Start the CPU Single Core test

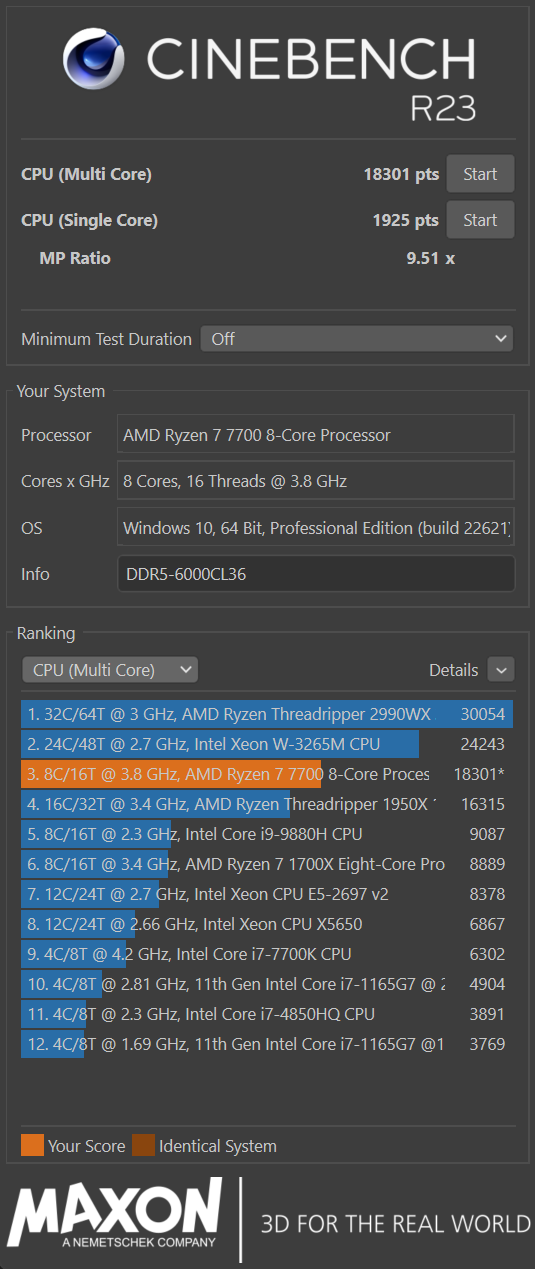click(x=480, y=220)
